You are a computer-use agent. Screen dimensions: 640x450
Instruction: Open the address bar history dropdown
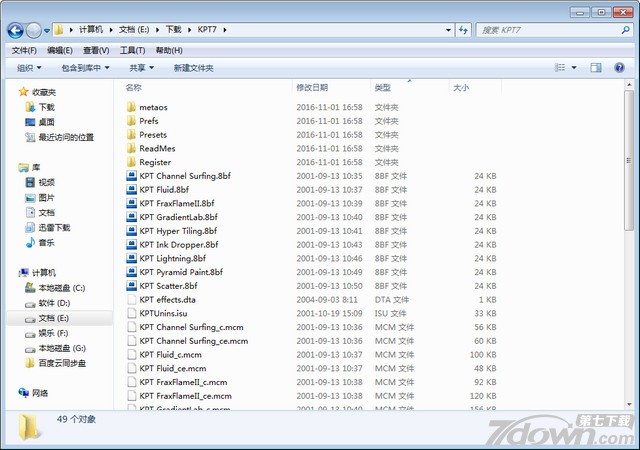tap(448, 30)
